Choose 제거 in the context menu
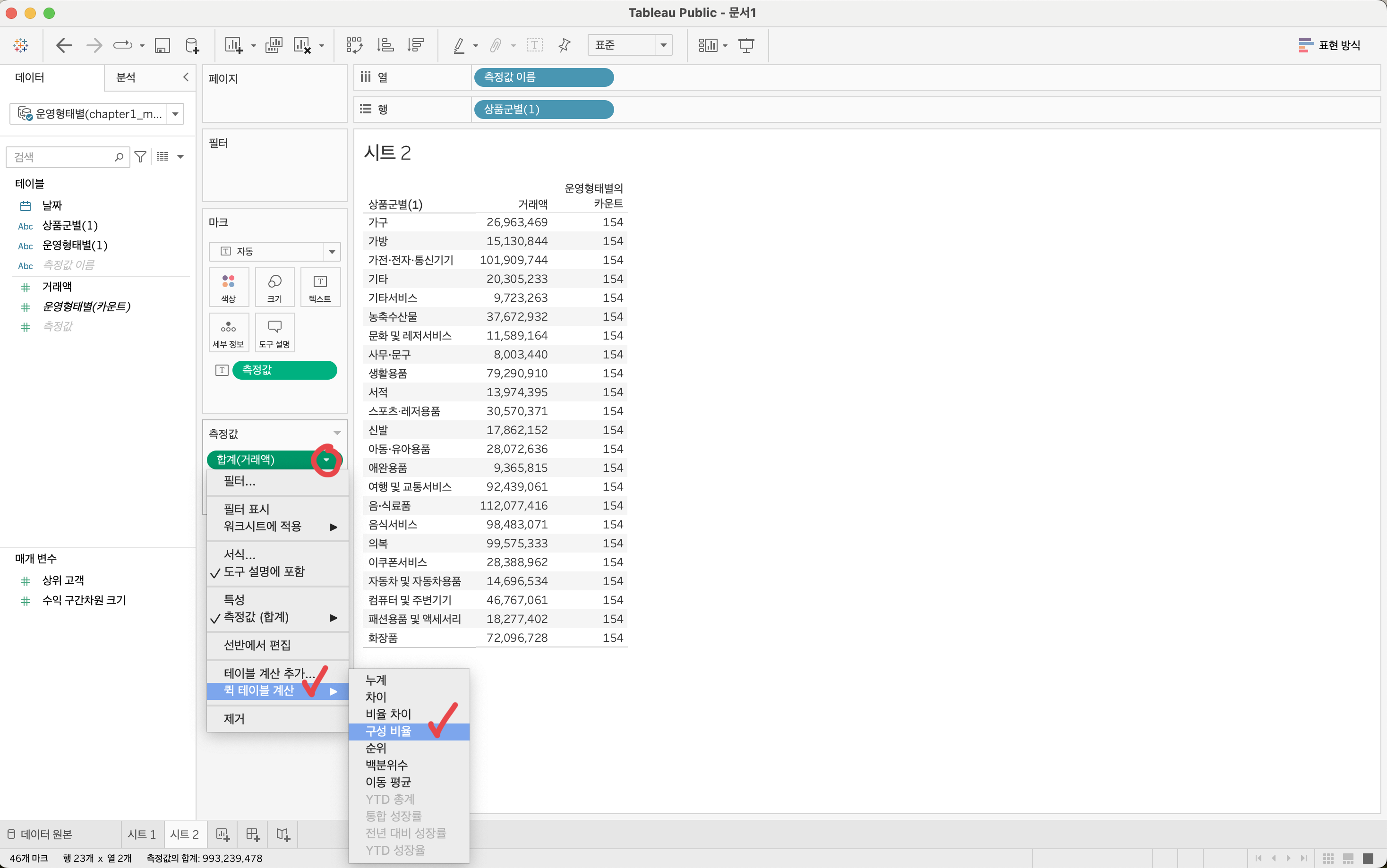 point(234,719)
